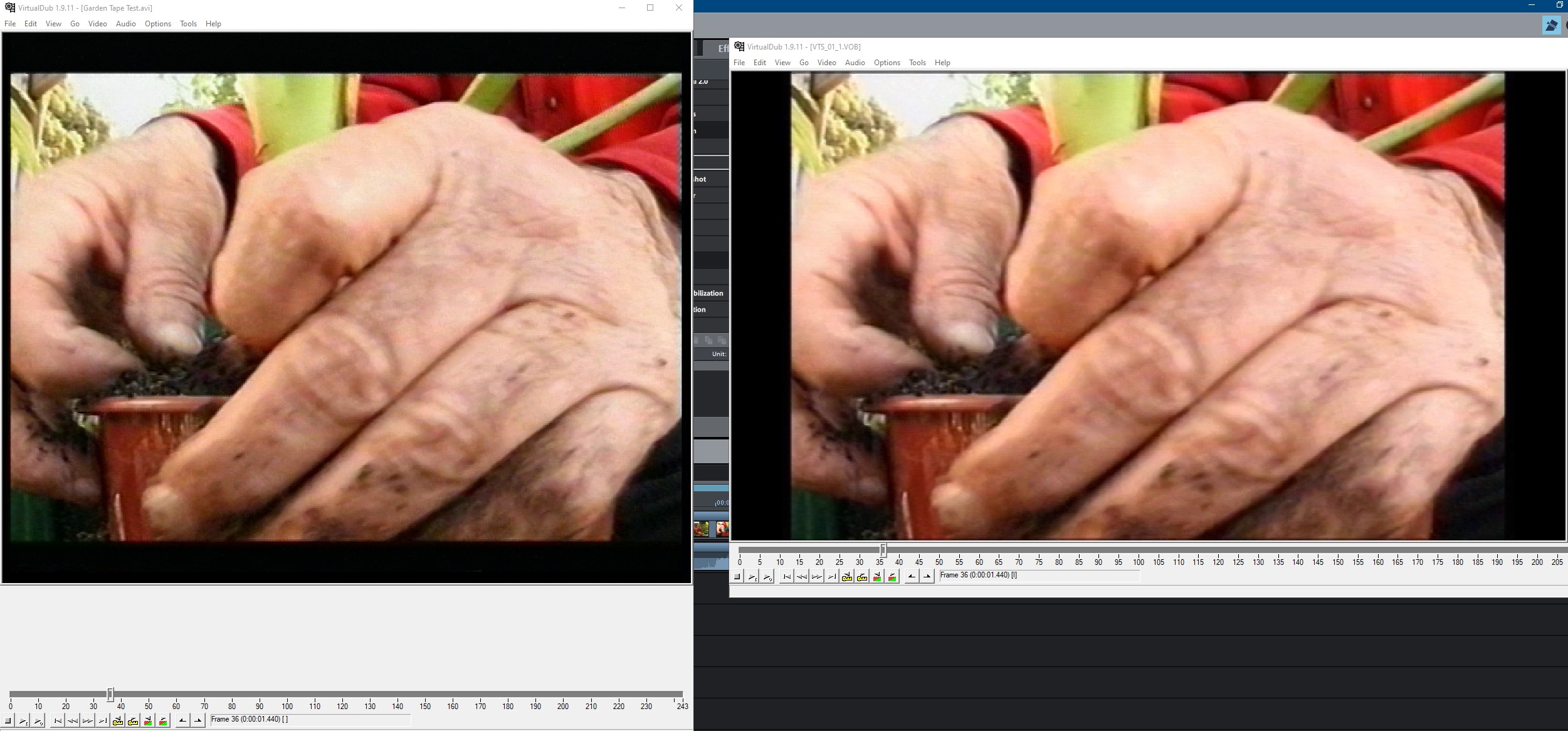Image resolution: width=1568 pixels, height=731 pixels.
Task: Open Video menu in Garden Tape Test window
Action: [x=97, y=24]
